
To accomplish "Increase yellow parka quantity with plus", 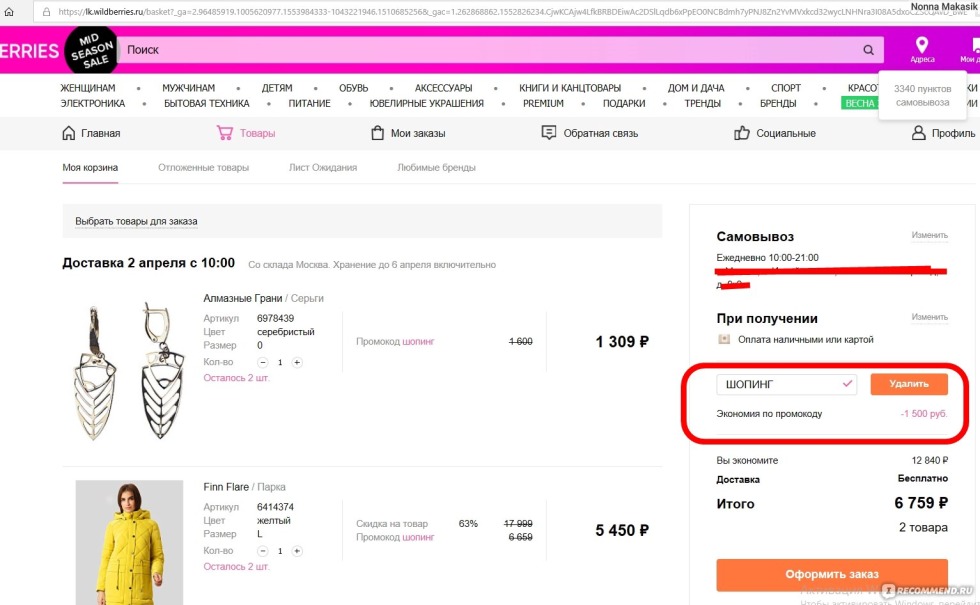I will coord(297,551).
